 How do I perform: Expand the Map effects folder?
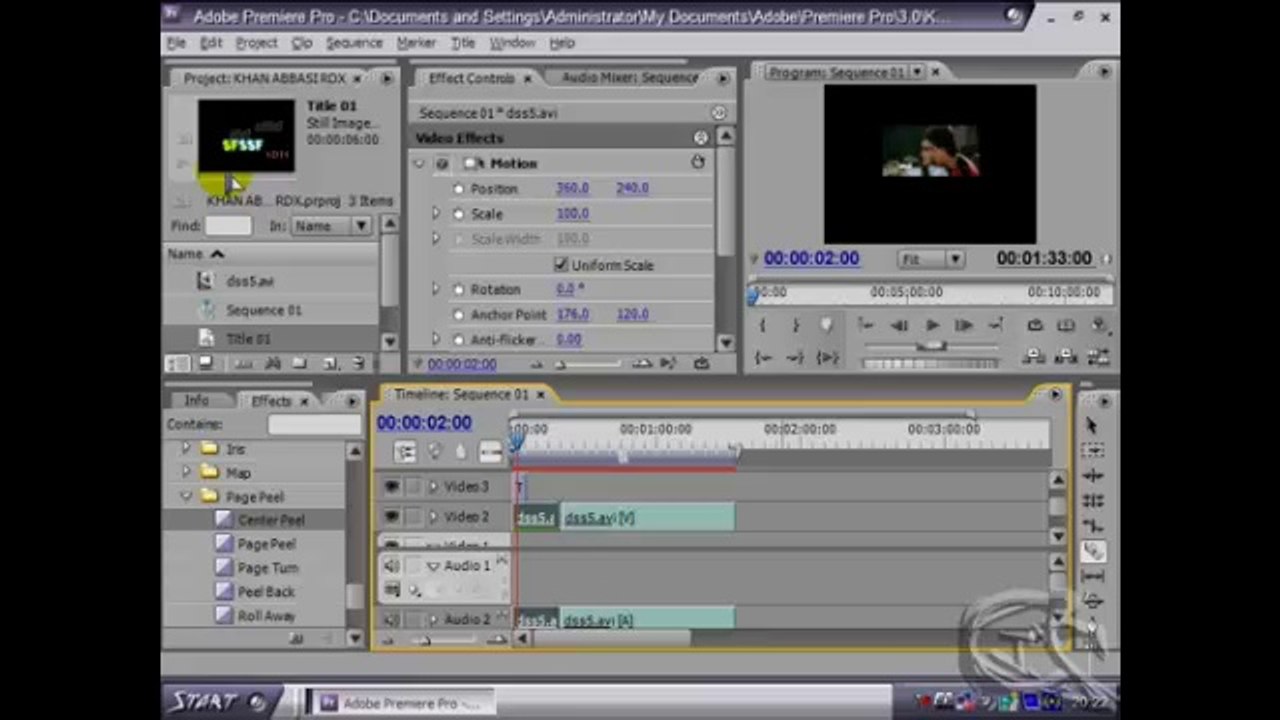tap(186, 472)
